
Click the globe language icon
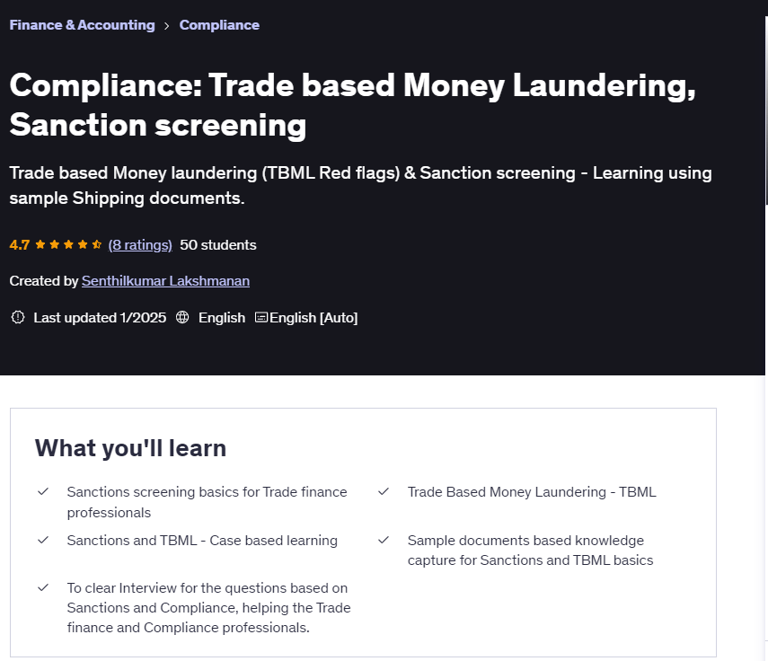182,317
